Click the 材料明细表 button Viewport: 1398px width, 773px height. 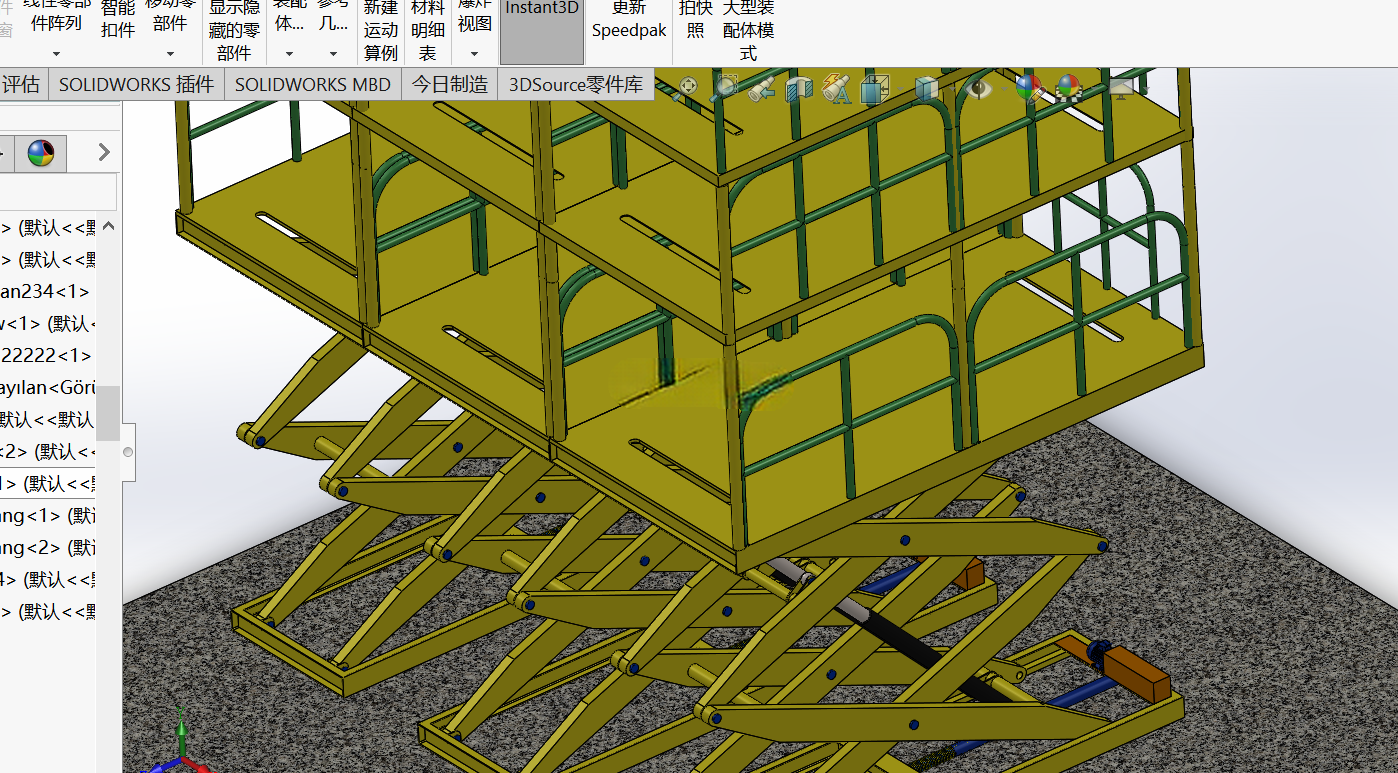[x=428, y=30]
